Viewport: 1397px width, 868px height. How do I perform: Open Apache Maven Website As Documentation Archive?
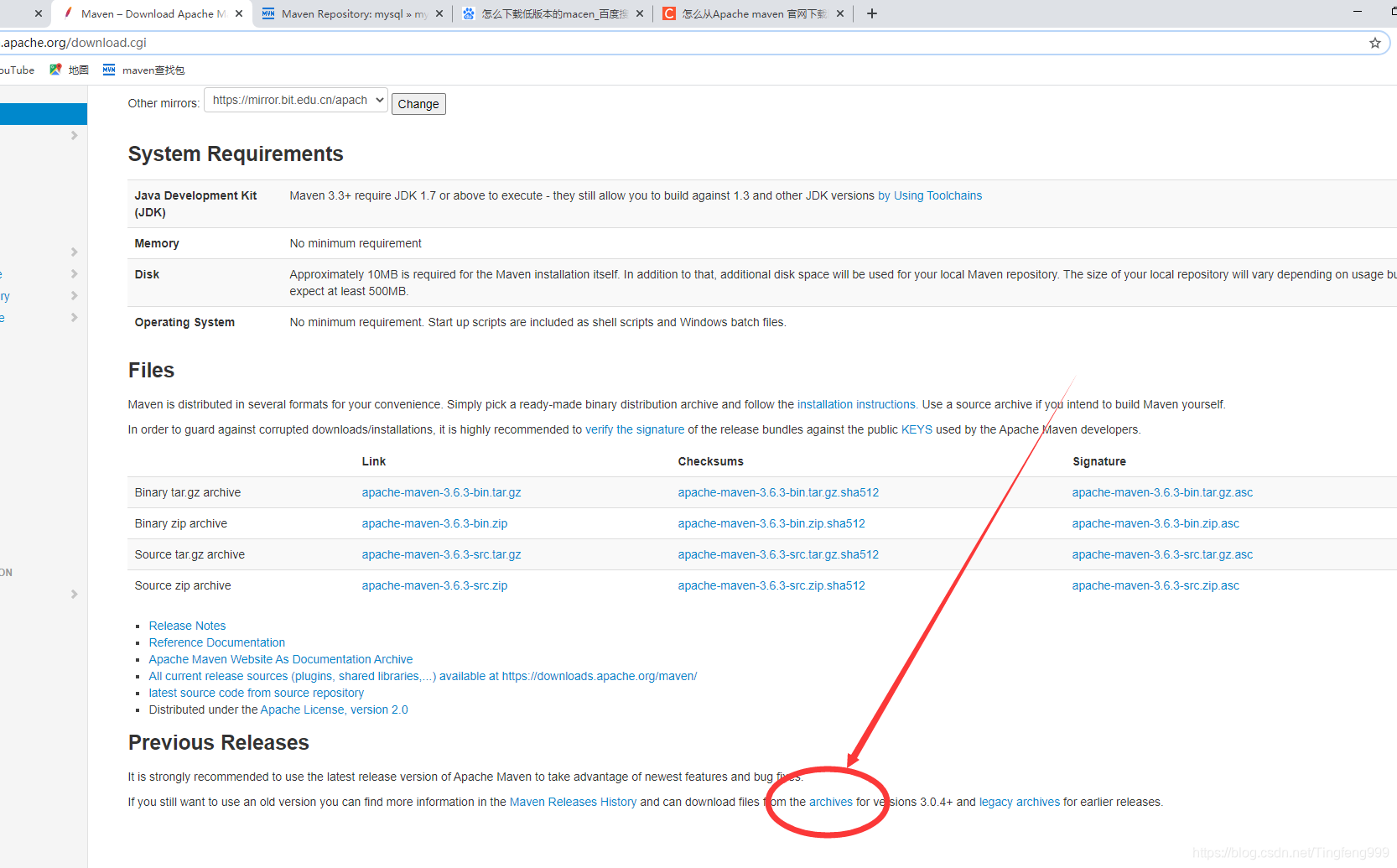point(281,659)
